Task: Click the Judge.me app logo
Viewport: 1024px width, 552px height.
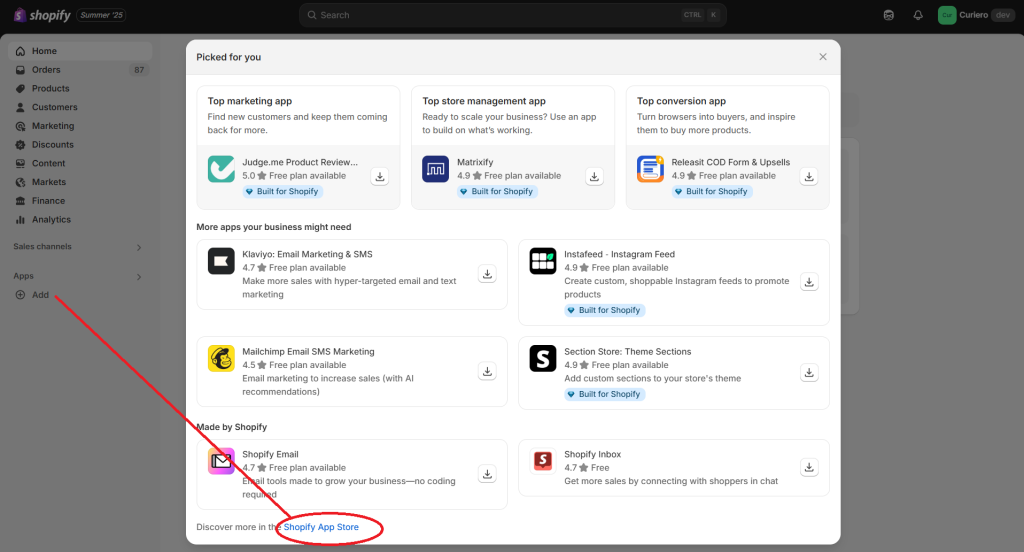Action: [221, 169]
